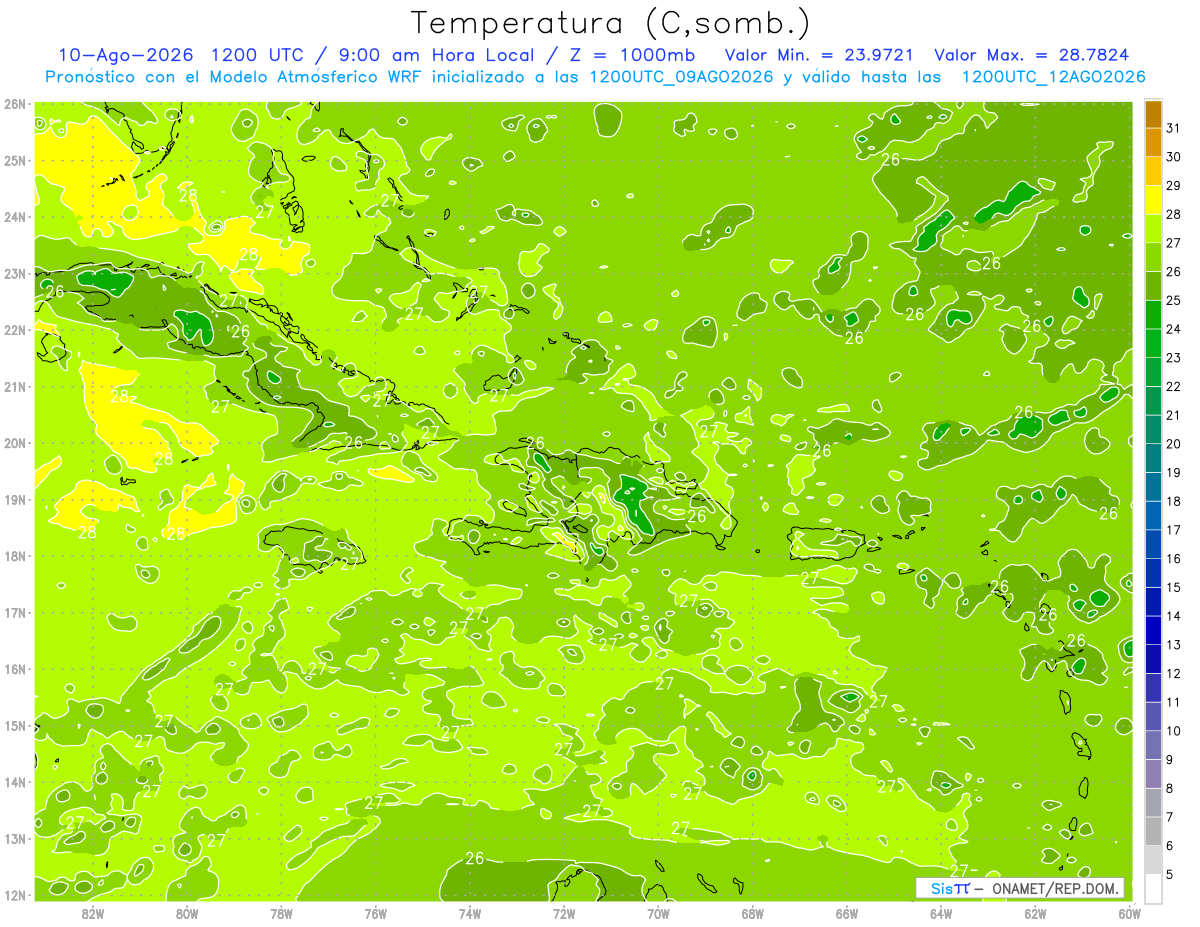Screen dimensions: 1200x927
Task: Click the "66W" longitude label
Action: click(x=847, y=912)
